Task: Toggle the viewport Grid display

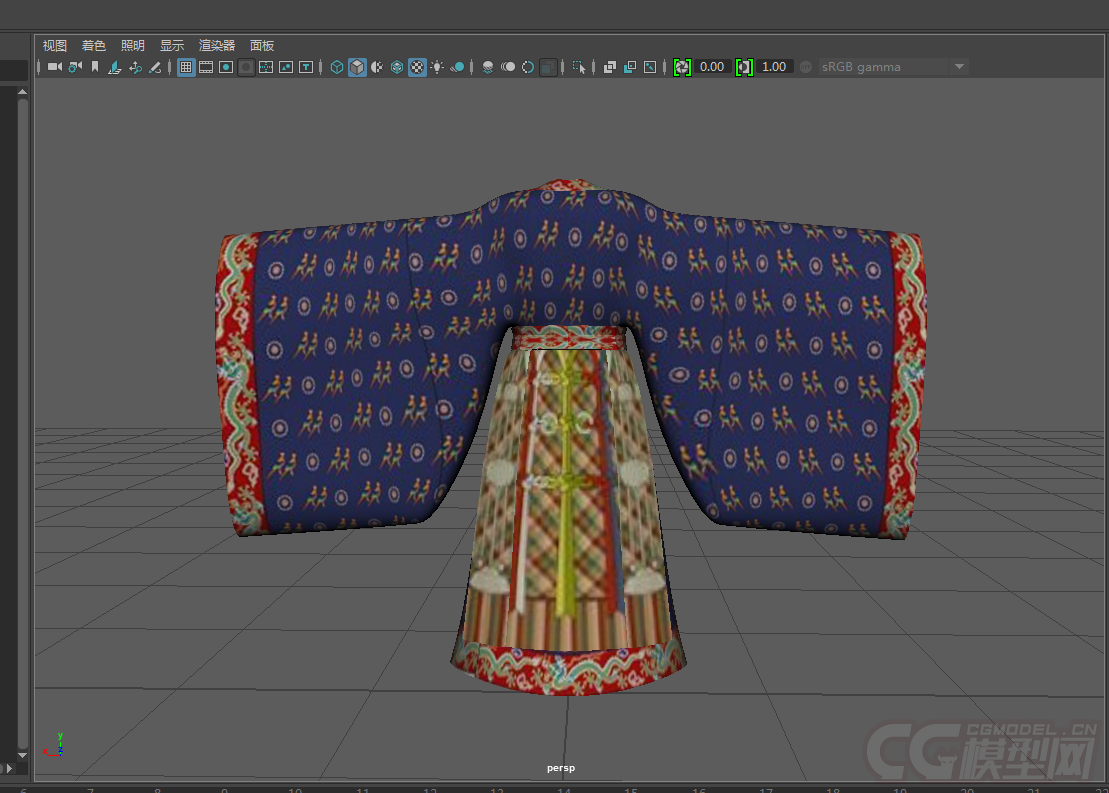Action: [185, 67]
